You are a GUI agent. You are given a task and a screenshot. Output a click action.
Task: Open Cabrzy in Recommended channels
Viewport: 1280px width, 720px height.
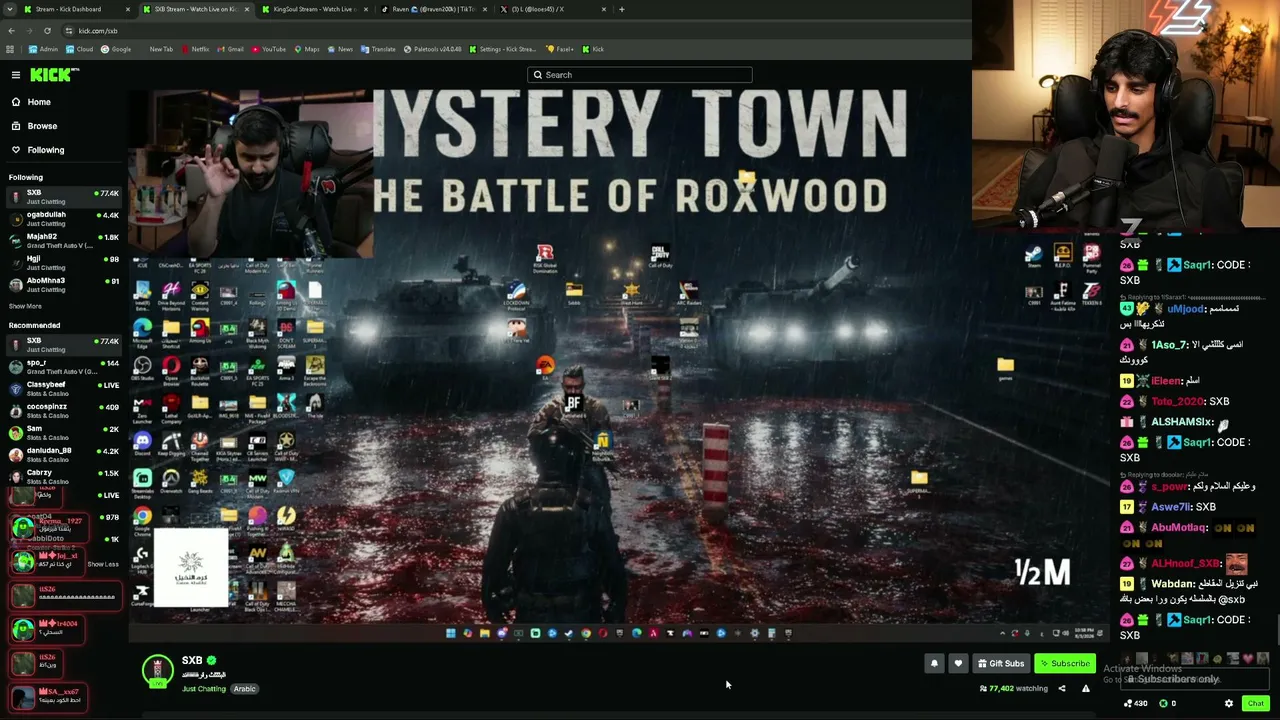(x=64, y=477)
